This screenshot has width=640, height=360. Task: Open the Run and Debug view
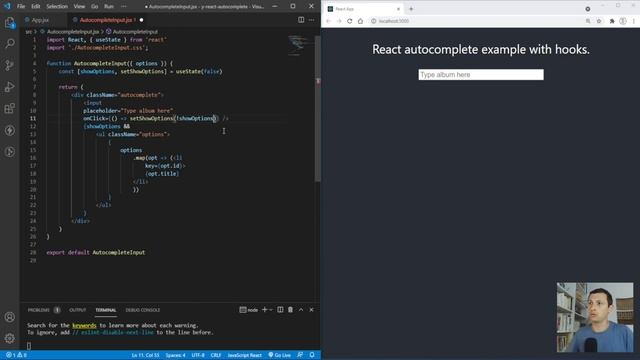pos(10,87)
